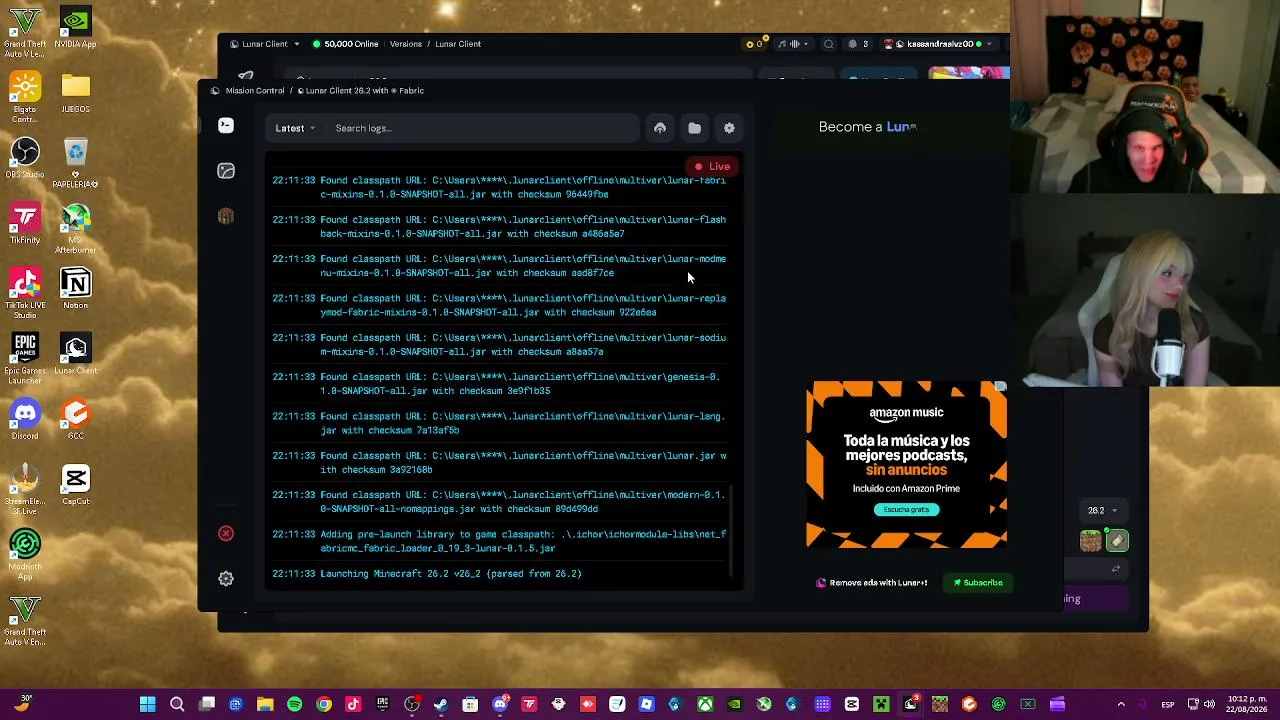Open the image gallery sidebar icon

click(226, 171)
